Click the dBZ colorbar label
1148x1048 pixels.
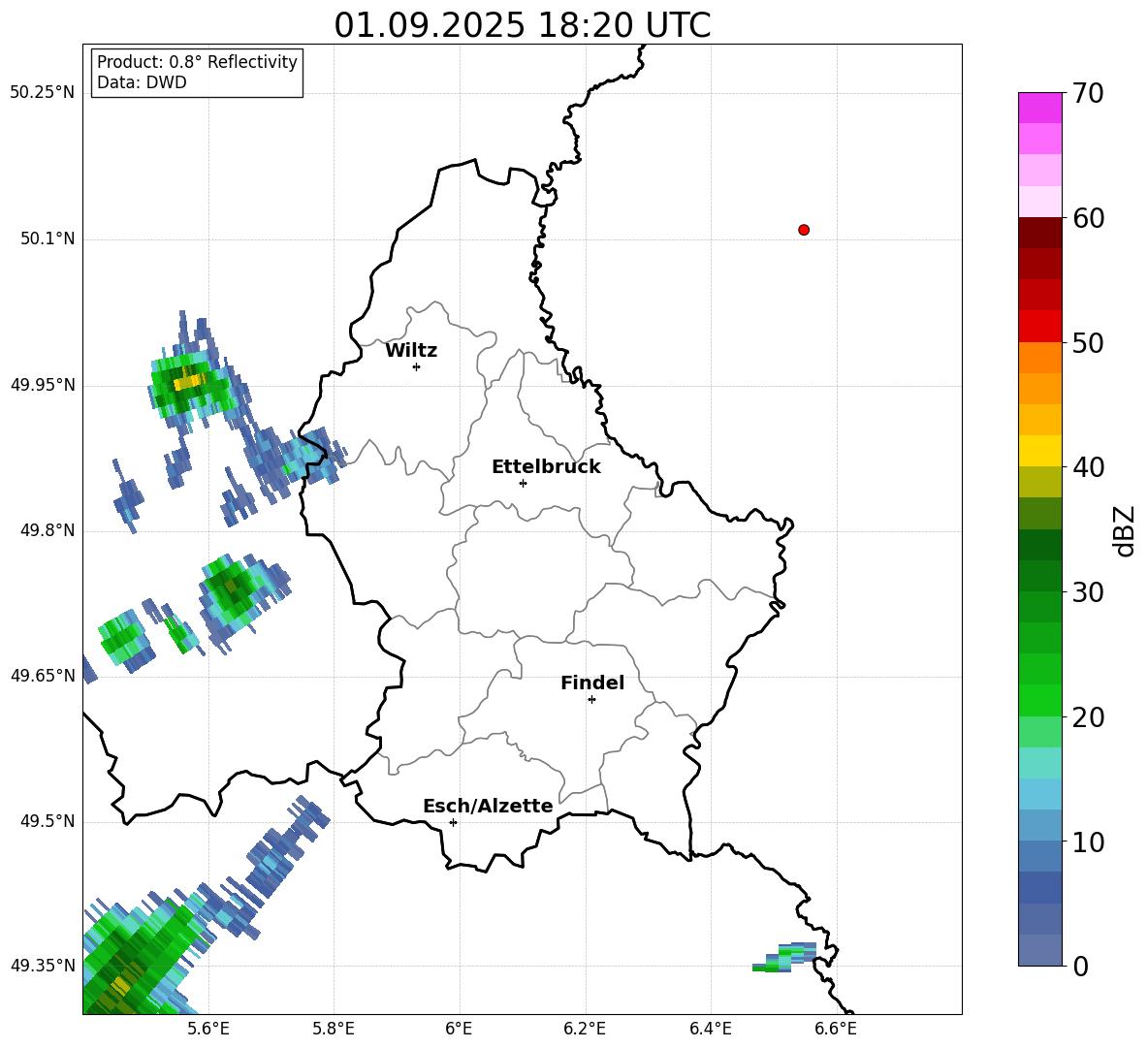[1125, 530]
